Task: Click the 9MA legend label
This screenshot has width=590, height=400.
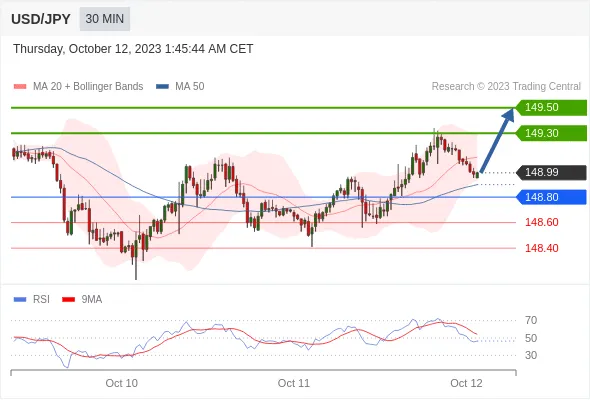Action: 92,300
